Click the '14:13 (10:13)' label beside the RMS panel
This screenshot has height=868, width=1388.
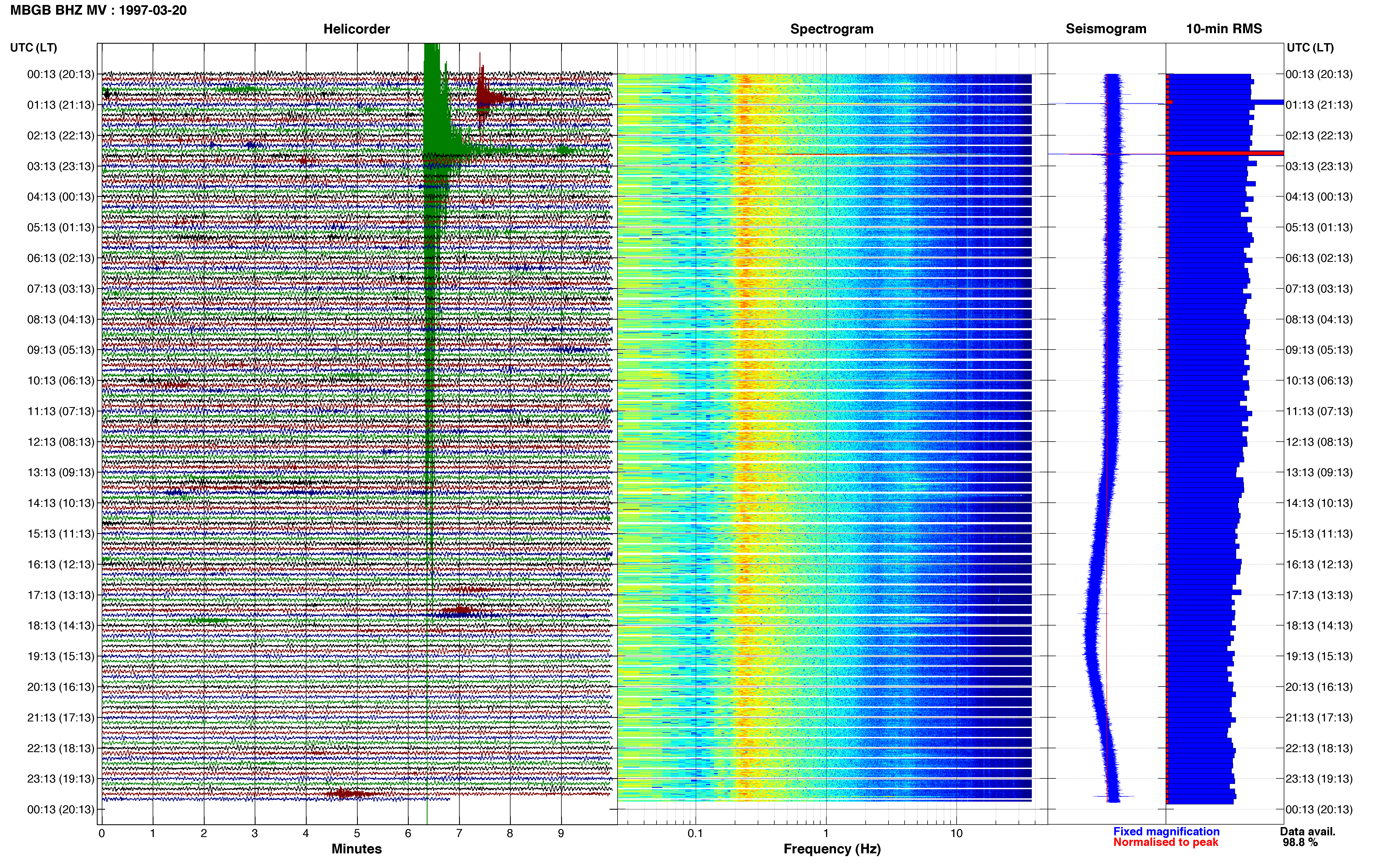tap(1319, 504)
